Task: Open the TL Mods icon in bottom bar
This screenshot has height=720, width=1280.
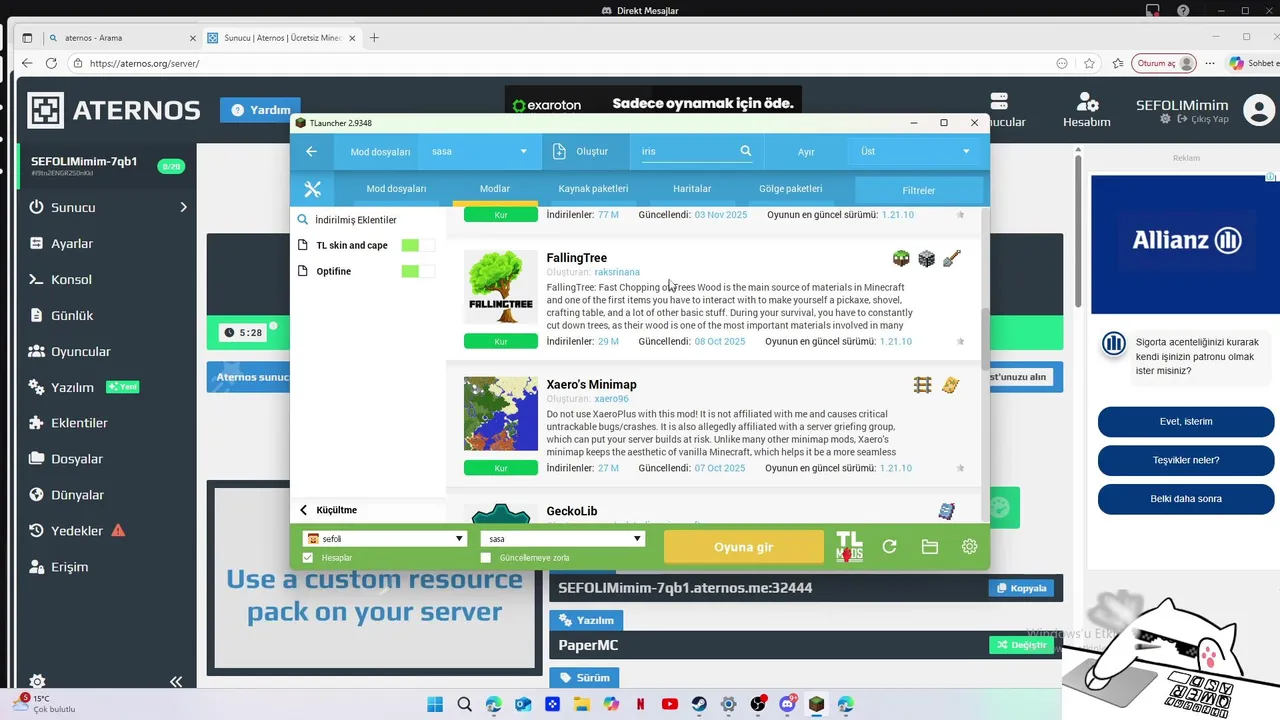Action: coord(849,546)
